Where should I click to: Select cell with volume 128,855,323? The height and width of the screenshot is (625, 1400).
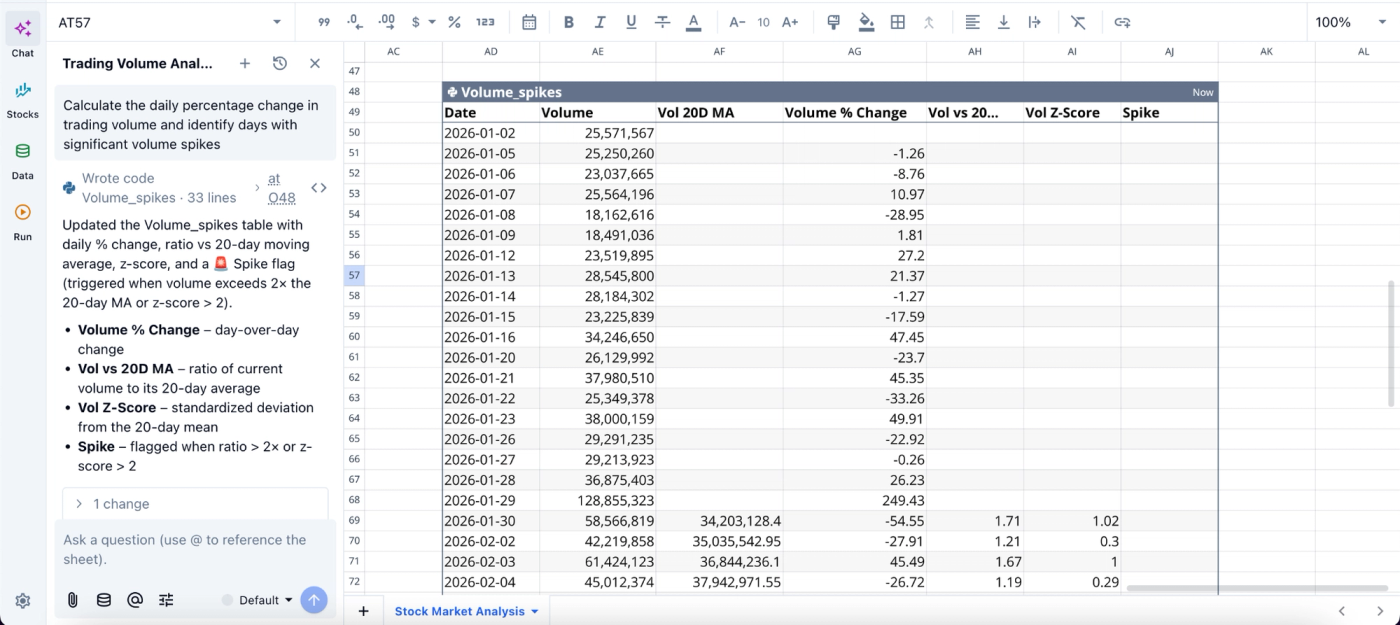(x=597, y=500)
